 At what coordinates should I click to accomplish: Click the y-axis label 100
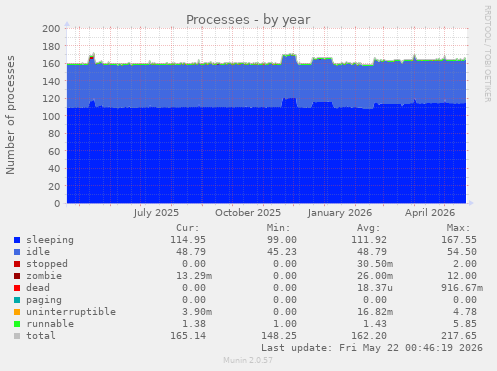click(x=51, y=116)
